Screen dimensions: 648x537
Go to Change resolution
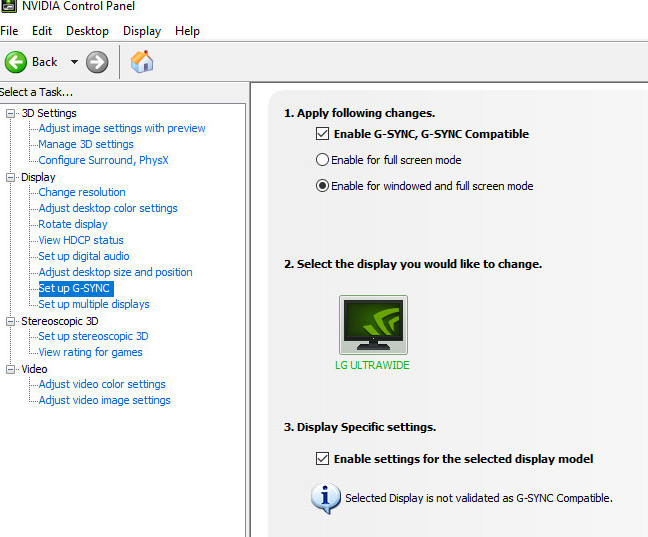click(x=82, y=192)
